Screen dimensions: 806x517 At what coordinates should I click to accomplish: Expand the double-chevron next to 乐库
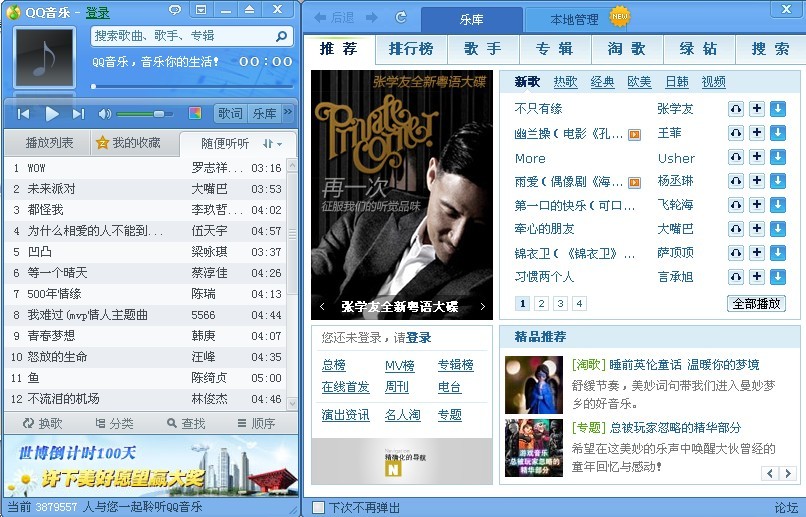tap(288, 113)
